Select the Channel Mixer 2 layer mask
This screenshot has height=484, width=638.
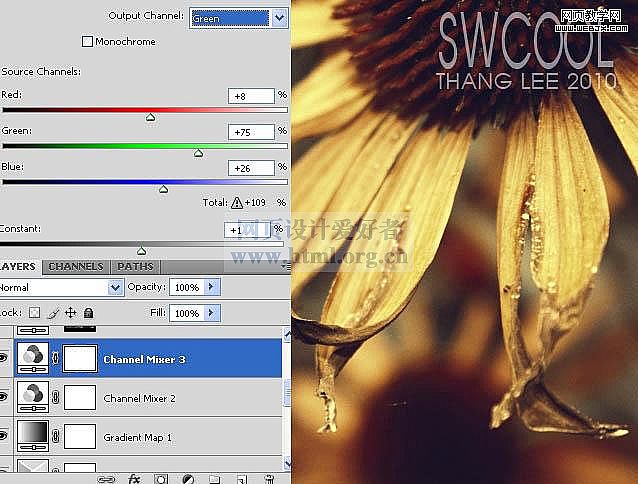(x=80, y=397)
